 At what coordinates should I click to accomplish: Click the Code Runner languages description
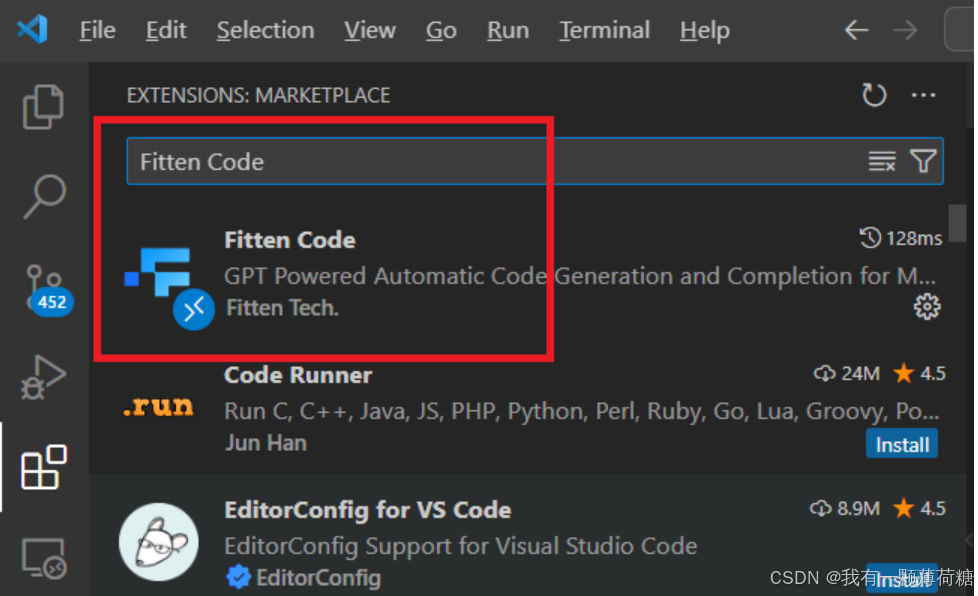point(581,411)
